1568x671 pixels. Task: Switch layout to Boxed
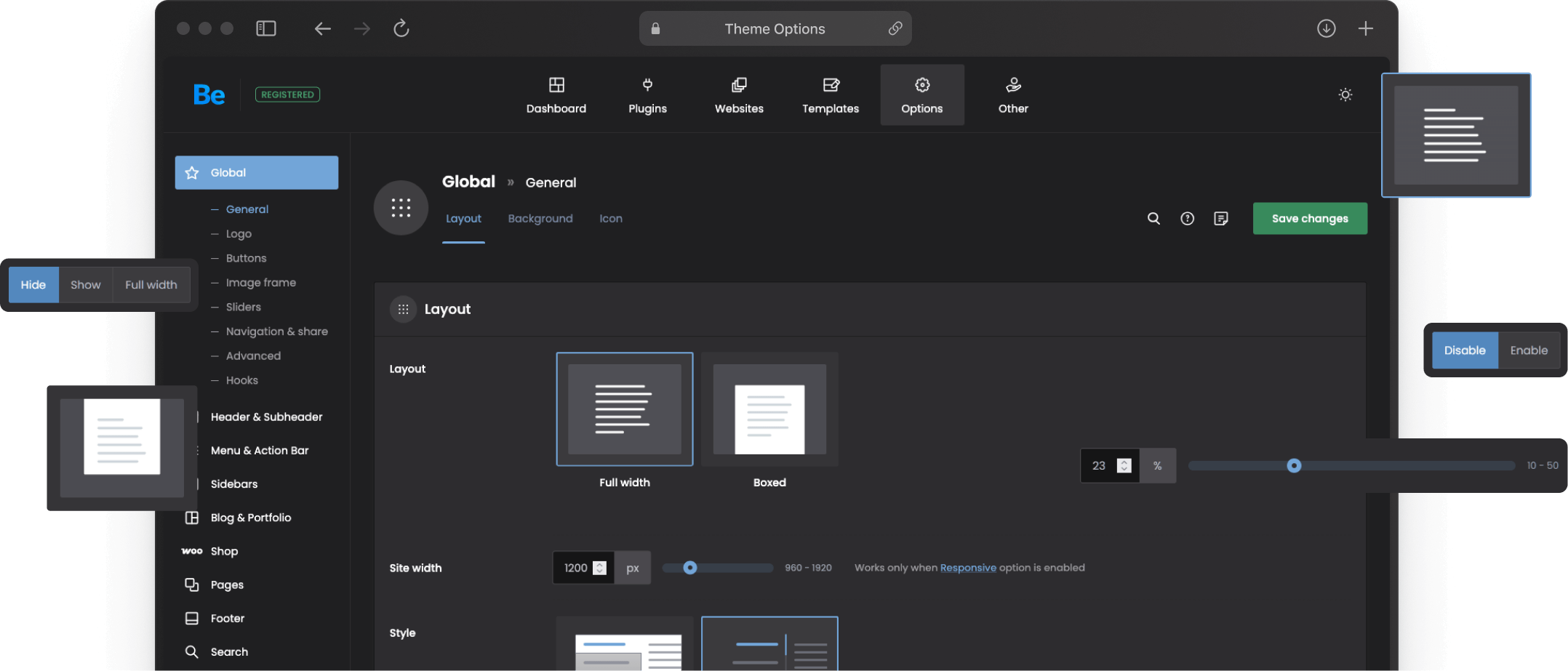click(769, 409)
